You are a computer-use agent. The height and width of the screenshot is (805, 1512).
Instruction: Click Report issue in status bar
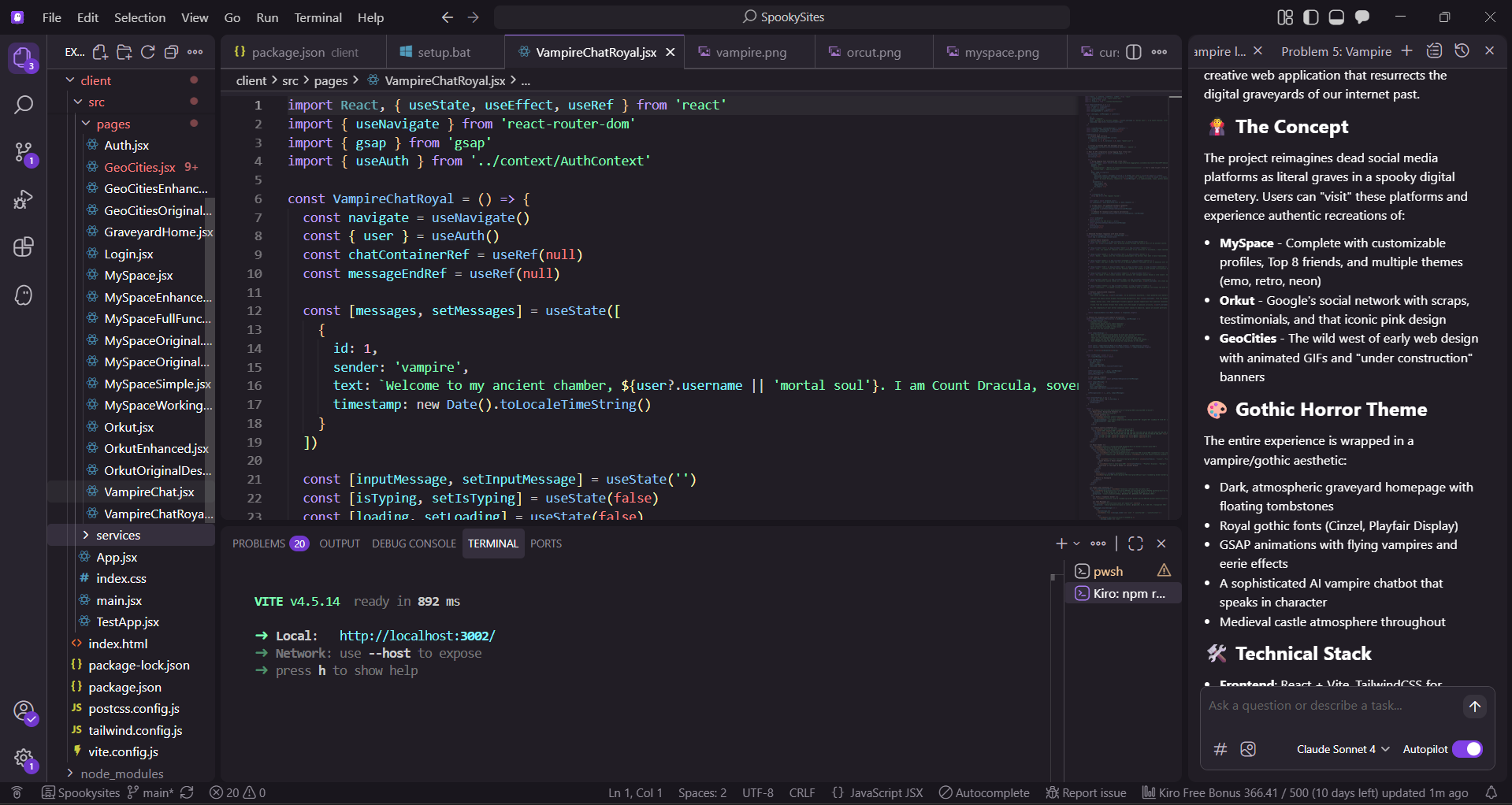[x=1086, y=792]
